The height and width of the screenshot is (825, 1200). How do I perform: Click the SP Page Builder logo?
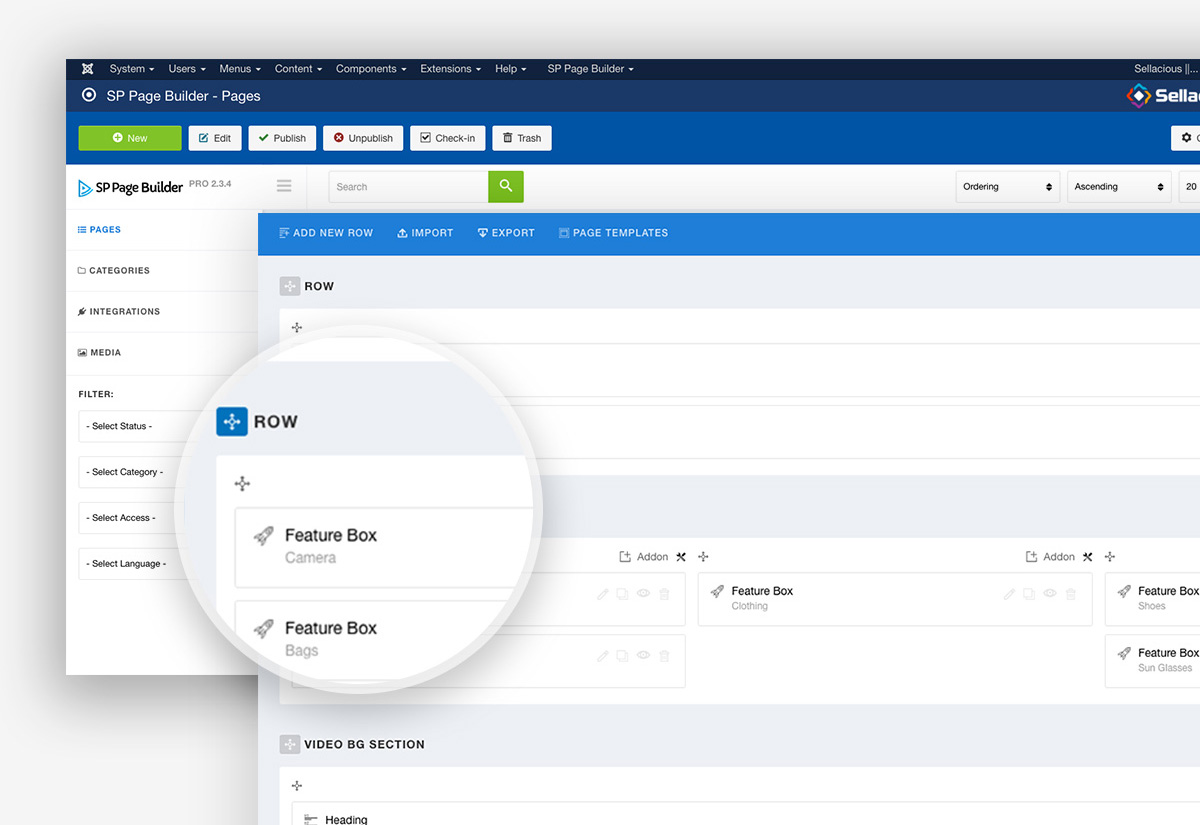click(131, 187)
